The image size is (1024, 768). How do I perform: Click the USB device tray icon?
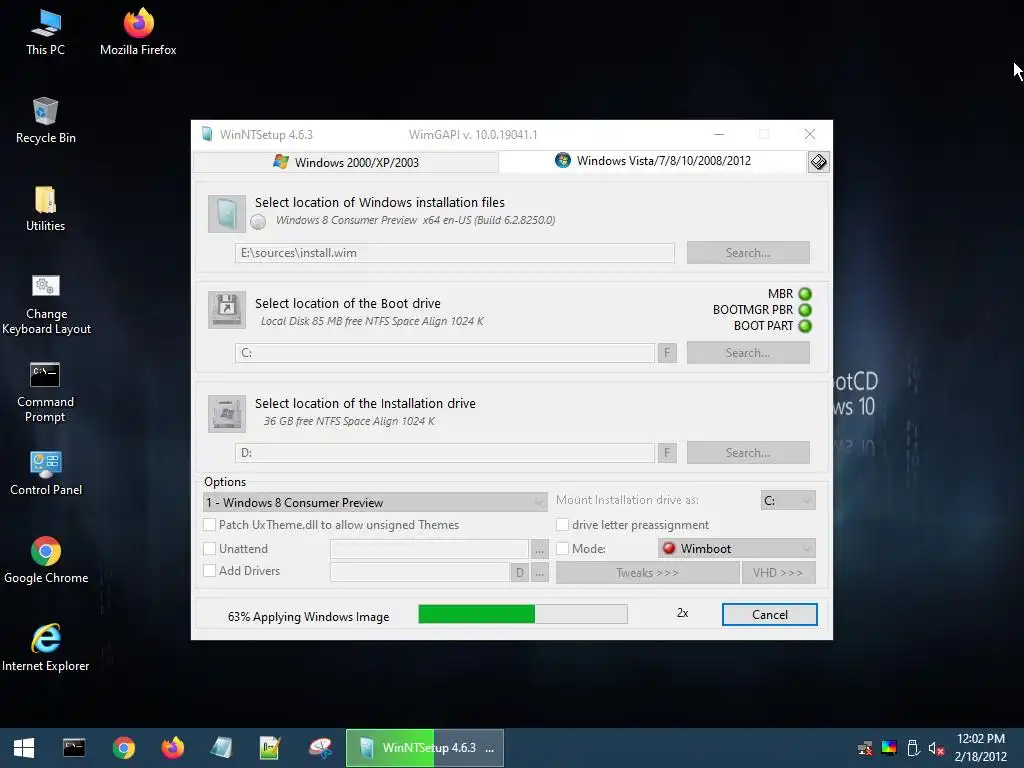(913, 748)
